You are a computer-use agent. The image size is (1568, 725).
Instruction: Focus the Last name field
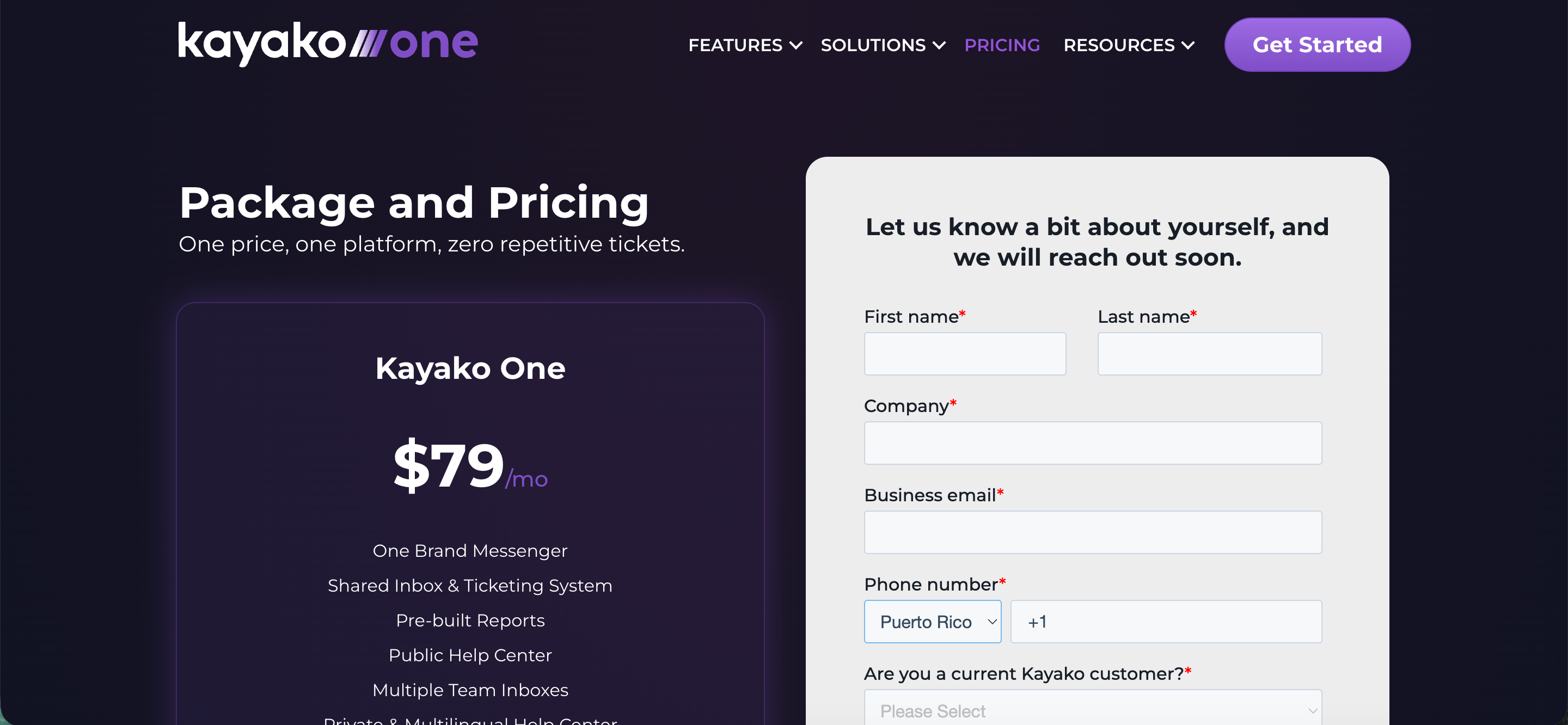coord(1209,354)
